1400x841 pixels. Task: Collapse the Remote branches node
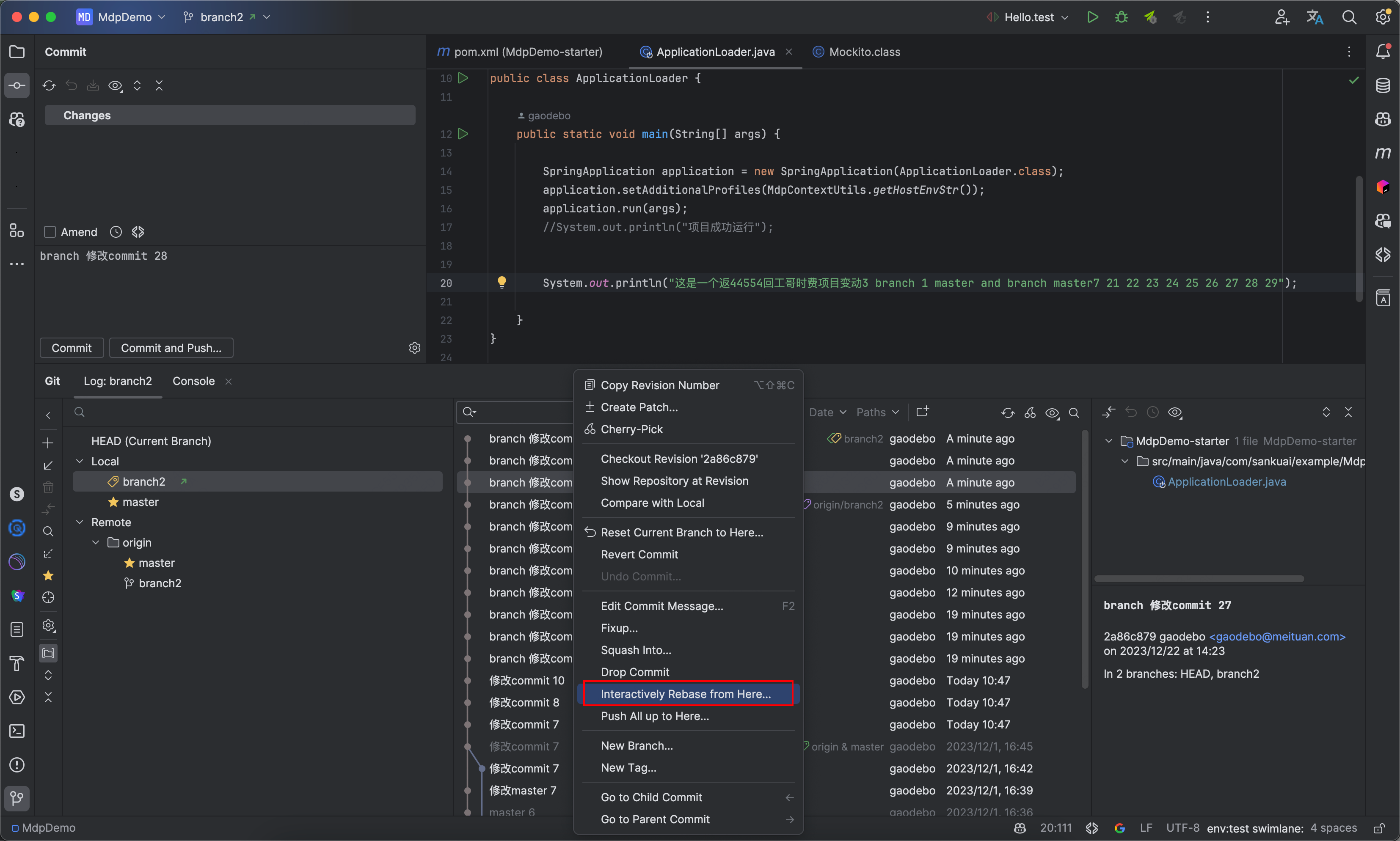(x=80, y=522)
